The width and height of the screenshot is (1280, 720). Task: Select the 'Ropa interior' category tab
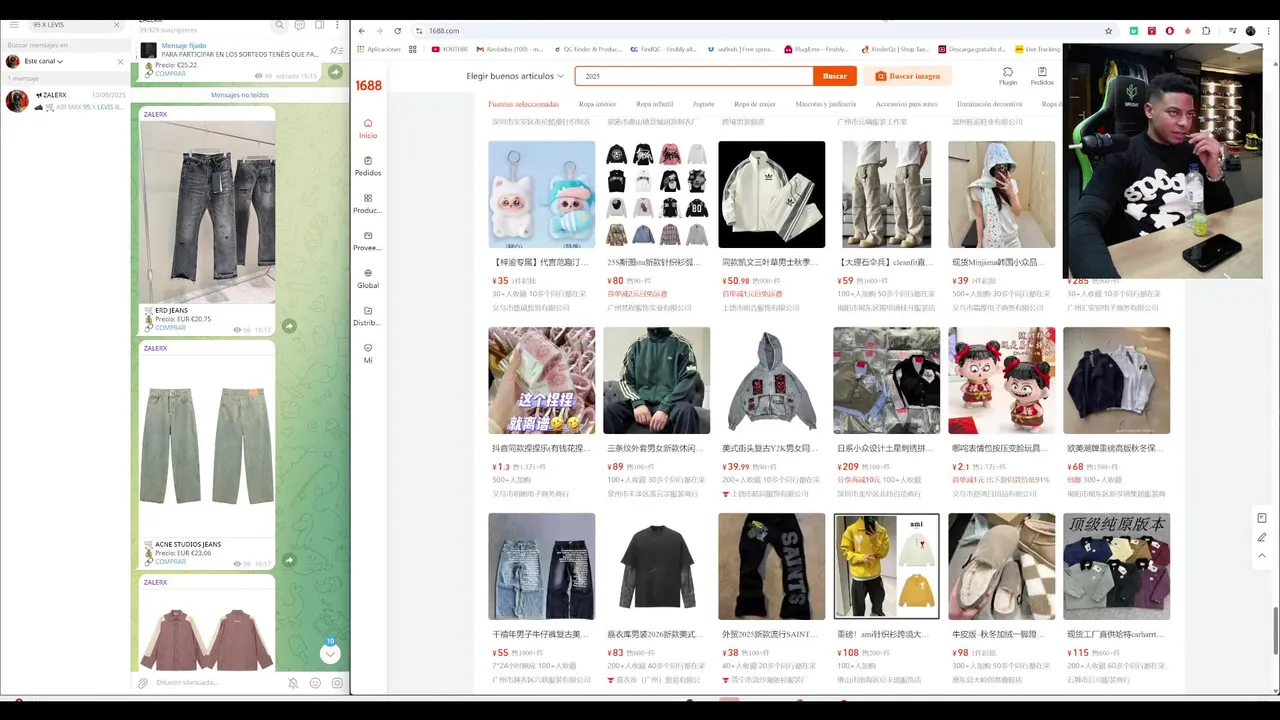597,104
